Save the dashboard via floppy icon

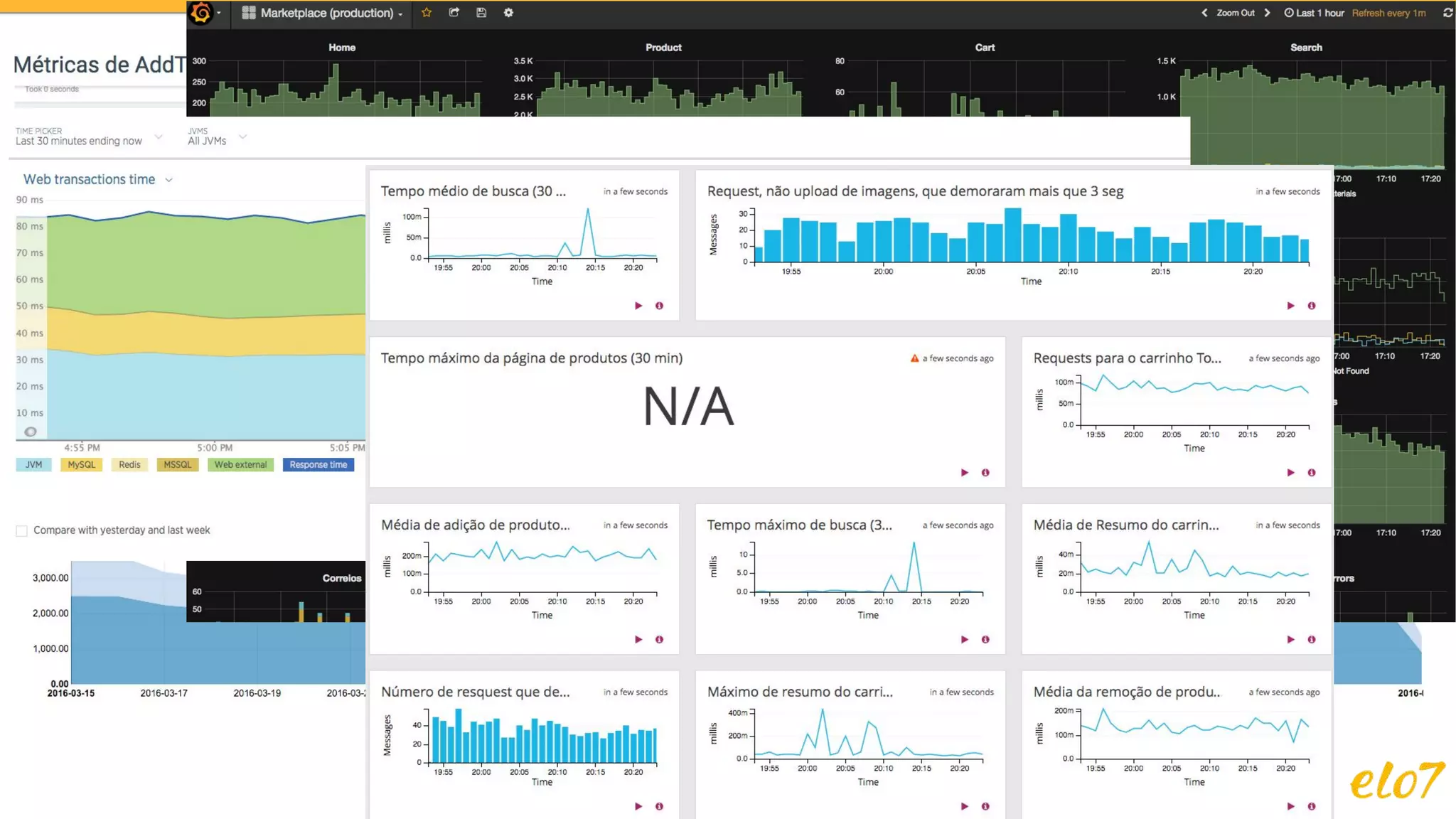(x=481, y=13)
